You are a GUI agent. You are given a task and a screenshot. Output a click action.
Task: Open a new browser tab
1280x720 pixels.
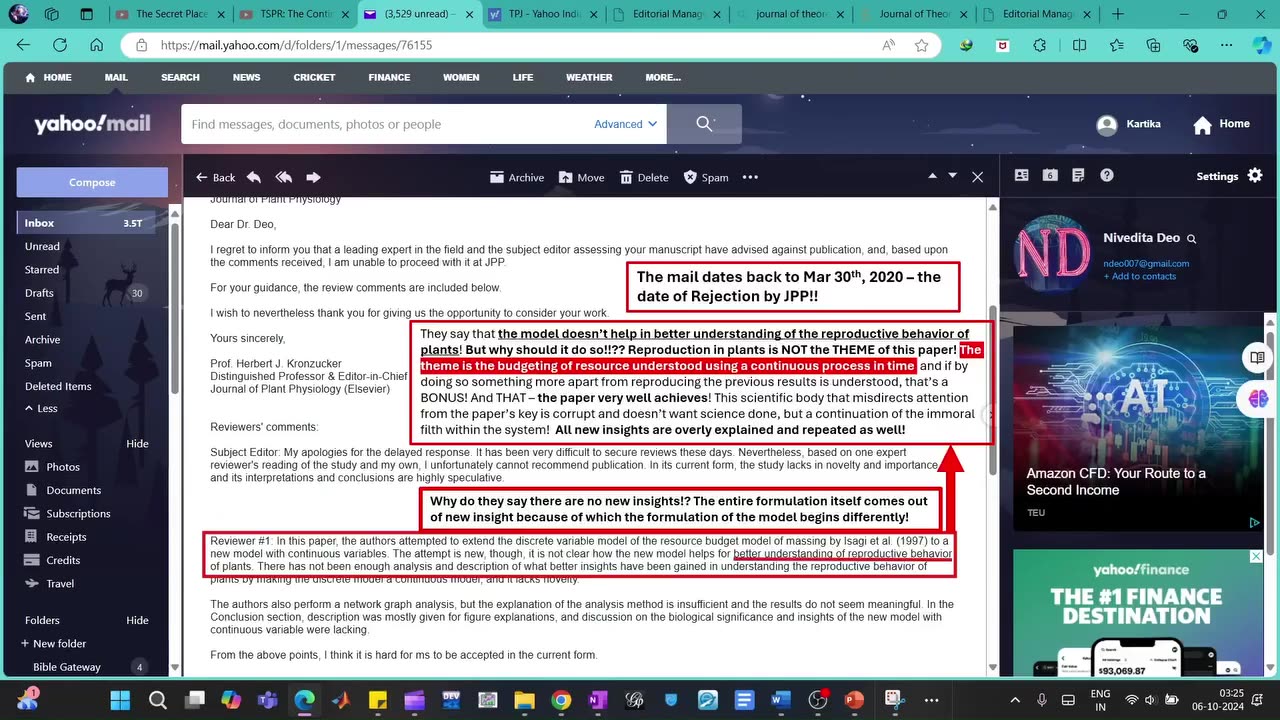click(1117, 14)
